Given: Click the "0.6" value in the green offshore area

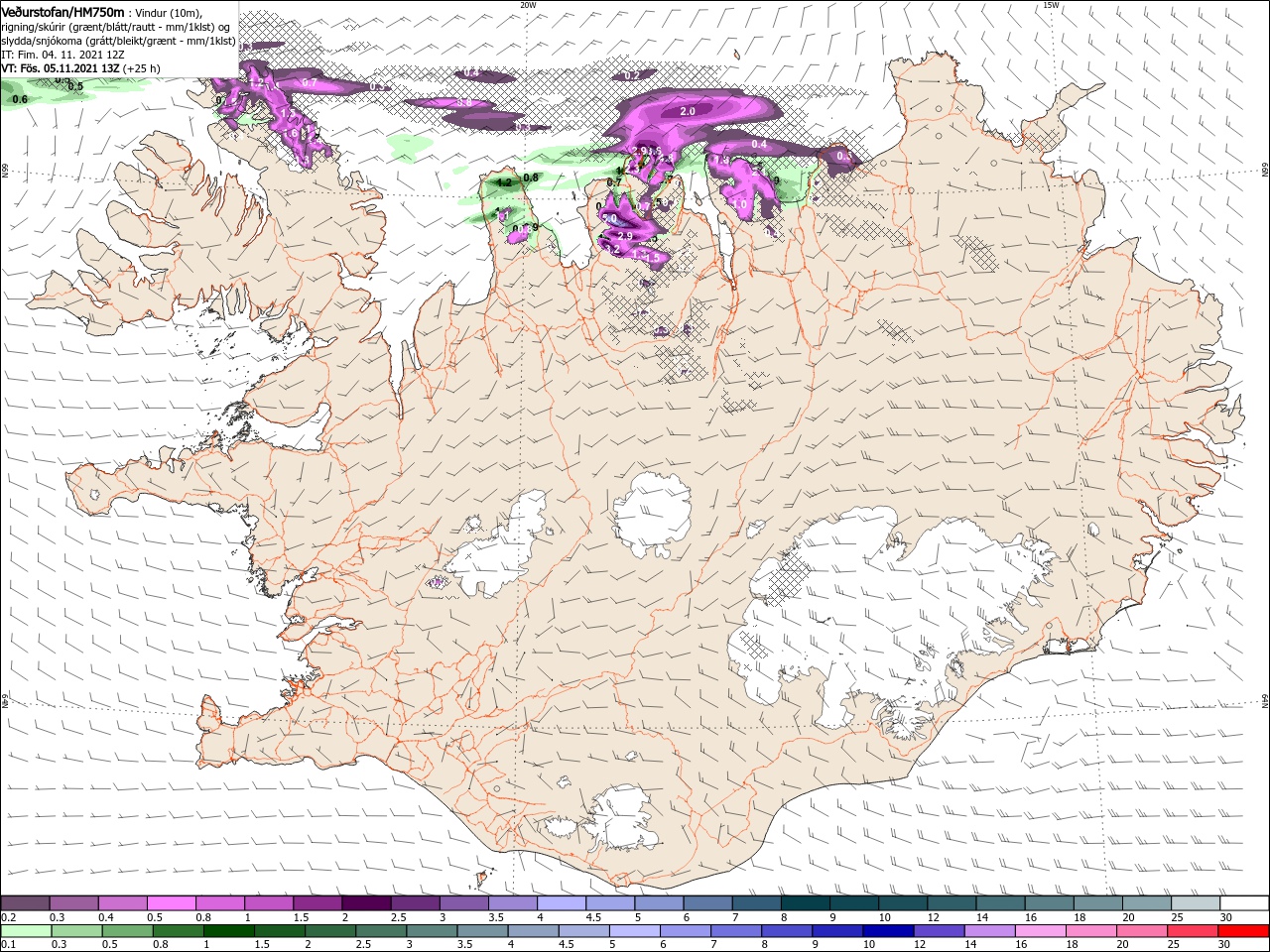Looking at the screenshot, I should tap(20, 99).
